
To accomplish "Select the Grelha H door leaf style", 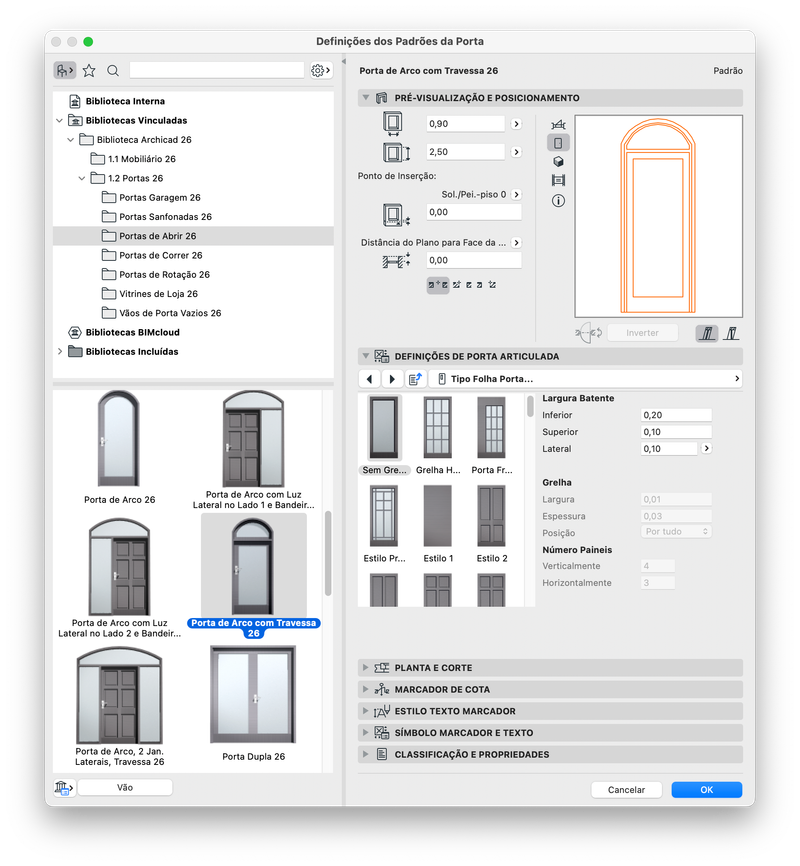I will [x=438, y=435].
